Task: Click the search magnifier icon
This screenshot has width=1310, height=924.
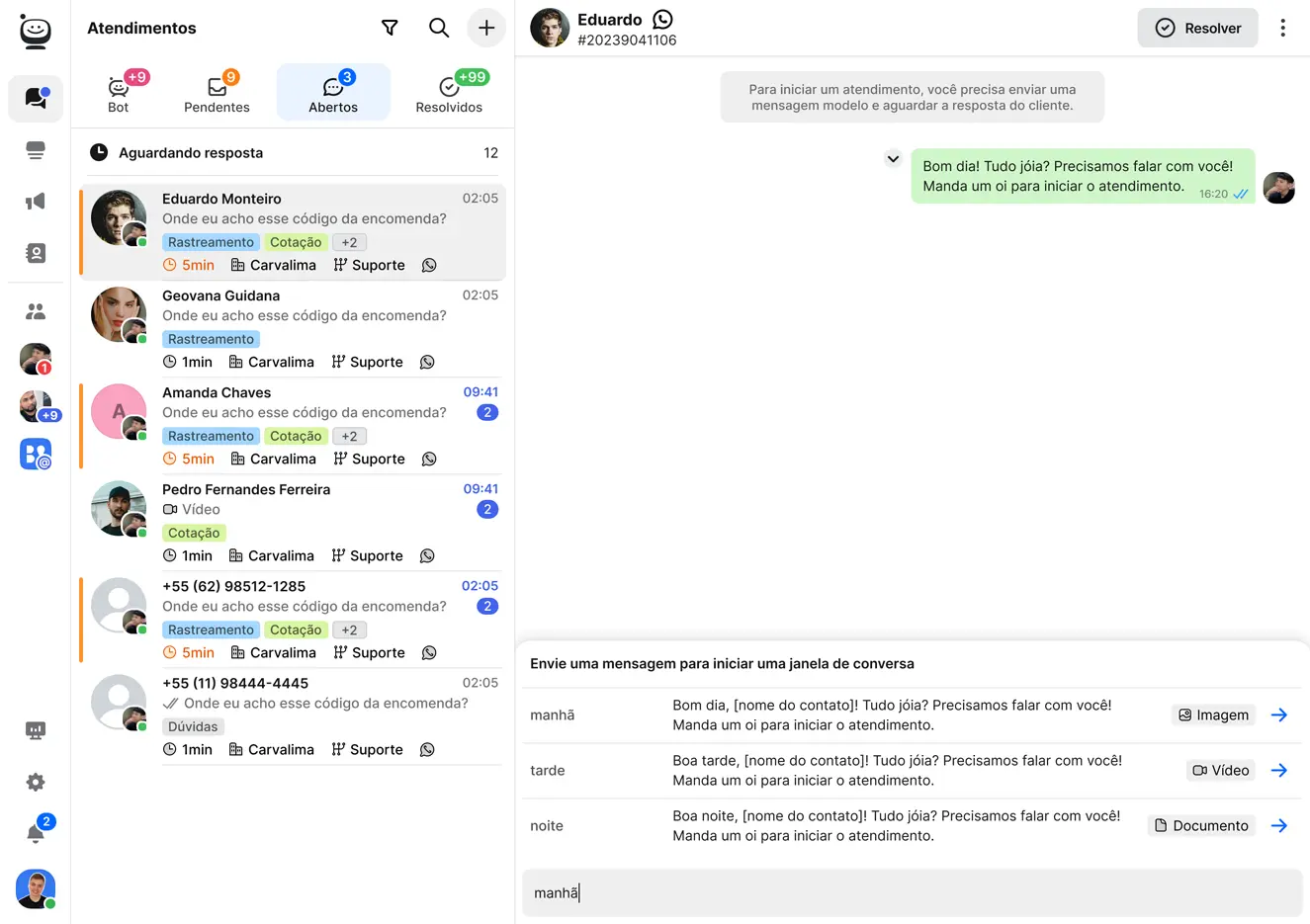Action: [439, 28]
